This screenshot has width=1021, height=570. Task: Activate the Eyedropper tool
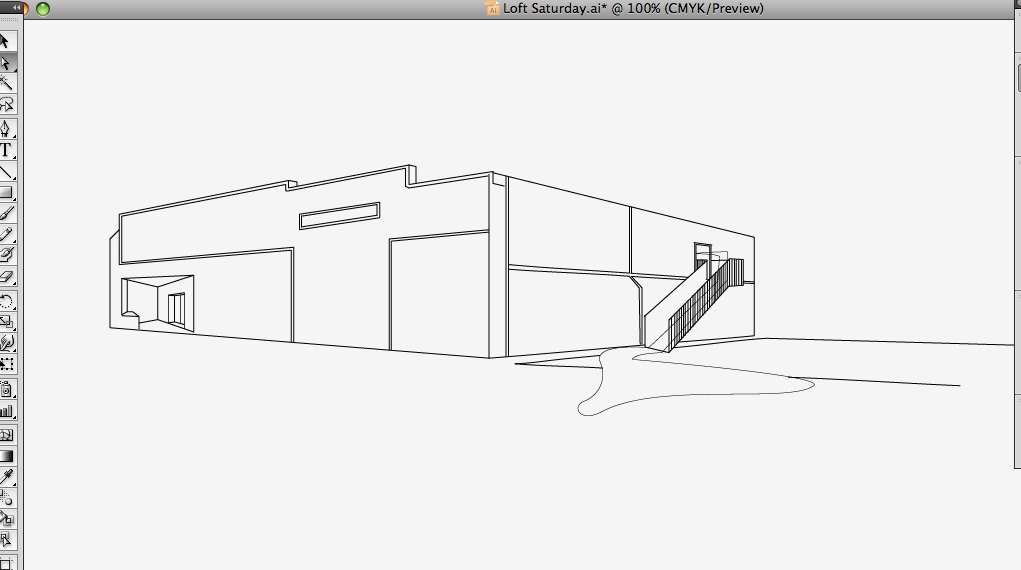(6, 477)
